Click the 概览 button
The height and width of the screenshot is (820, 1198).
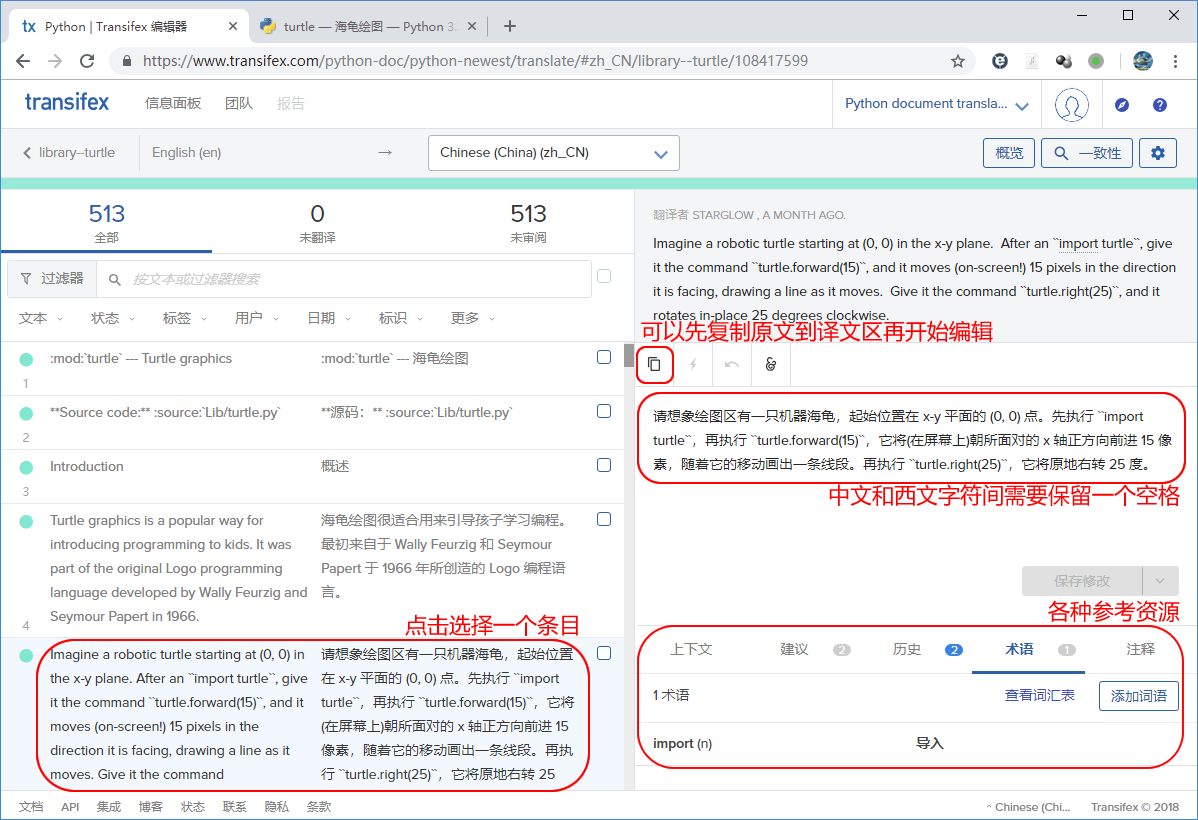coord(1009,153)
